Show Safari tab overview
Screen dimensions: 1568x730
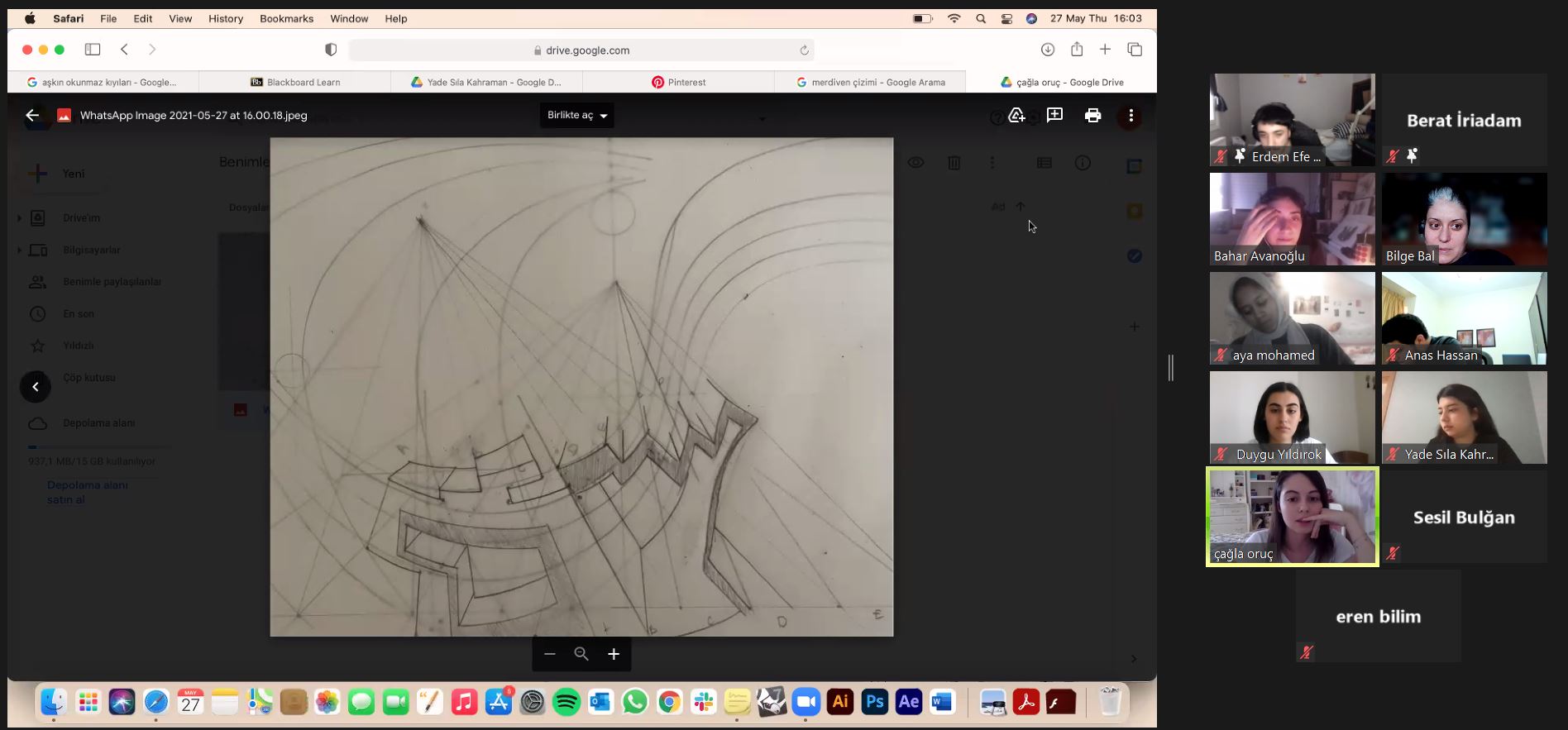pyautogui.click(x=1135, y=50)
